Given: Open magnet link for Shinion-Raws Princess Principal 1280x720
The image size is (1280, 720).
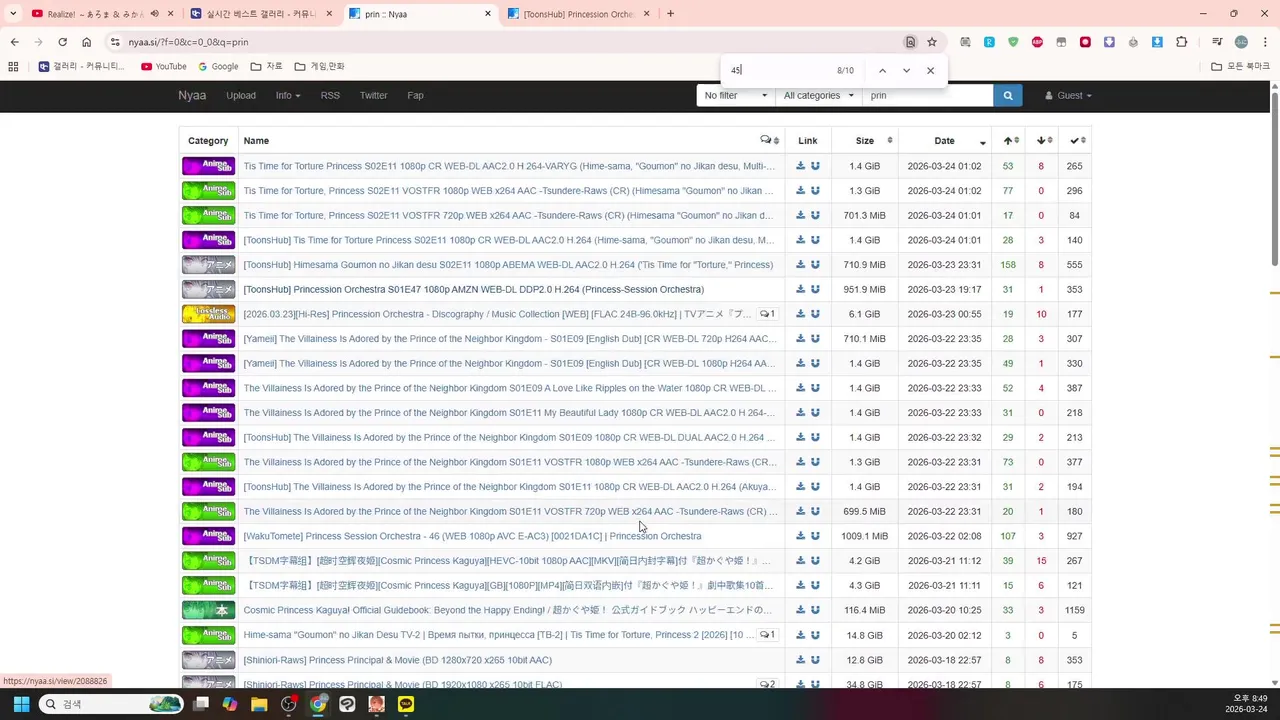Looking at the screenshot, I should point(815,660).
